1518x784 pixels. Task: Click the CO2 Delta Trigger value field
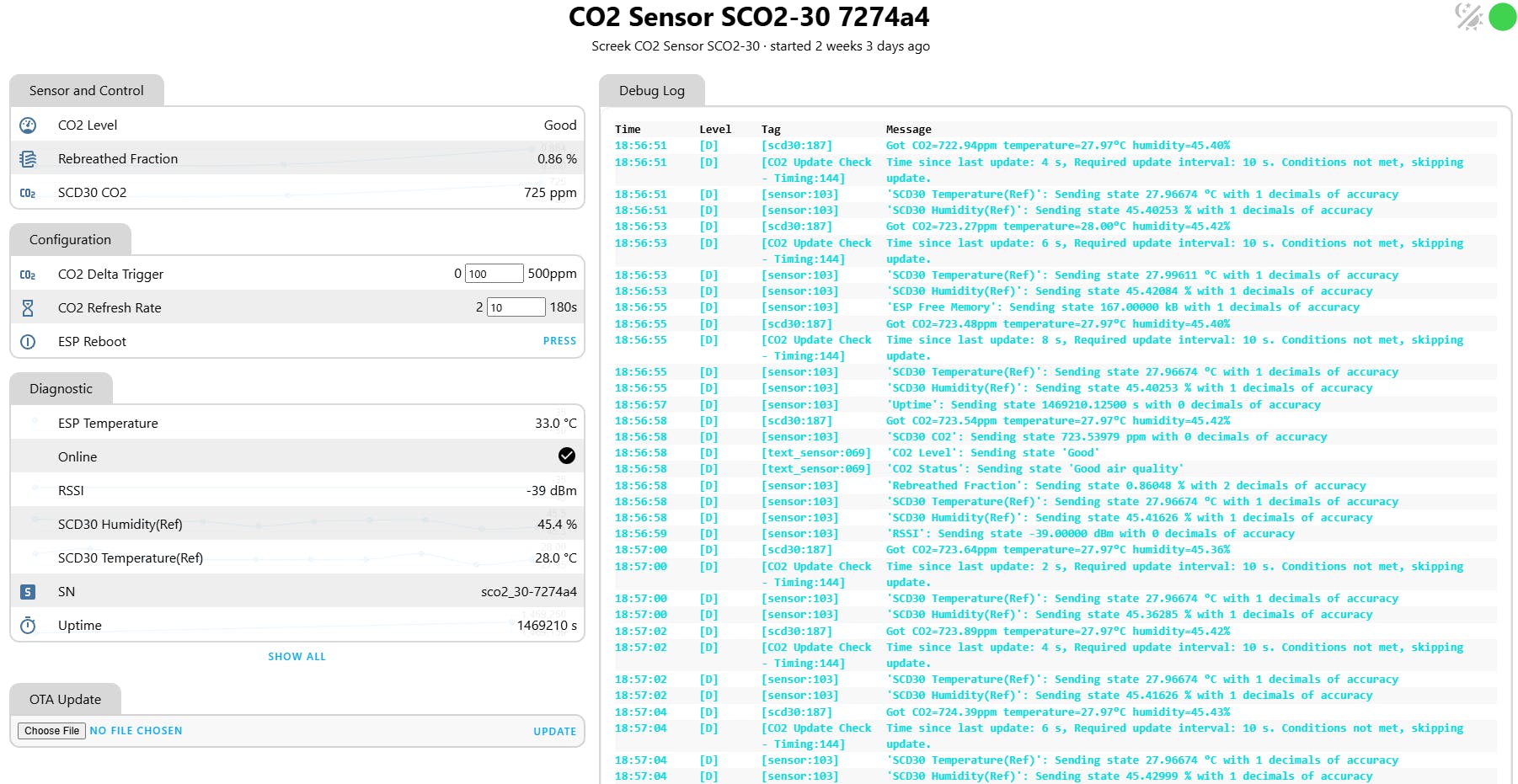tap(494, 274)
